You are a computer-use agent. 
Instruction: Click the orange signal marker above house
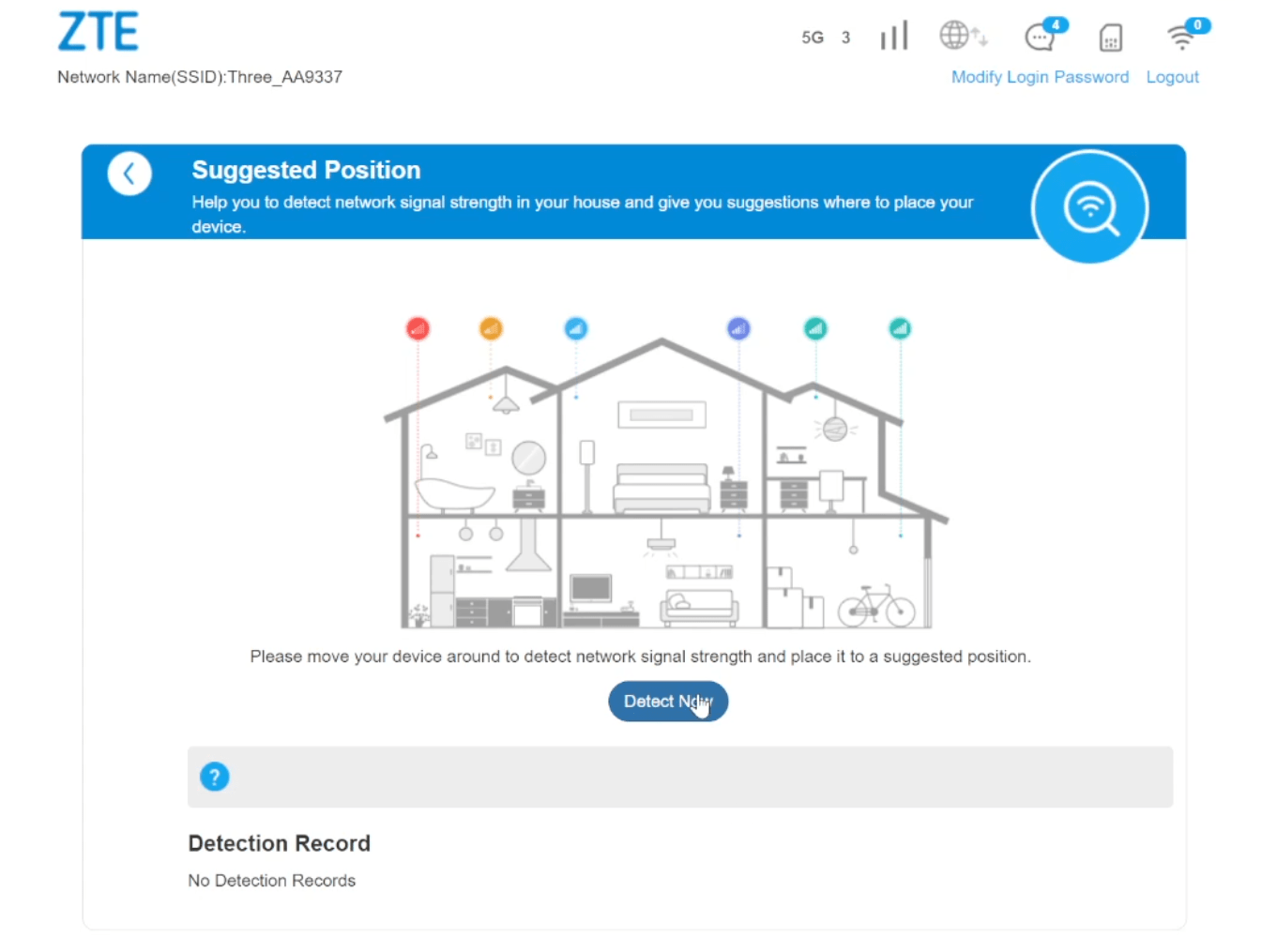[491, 328]
